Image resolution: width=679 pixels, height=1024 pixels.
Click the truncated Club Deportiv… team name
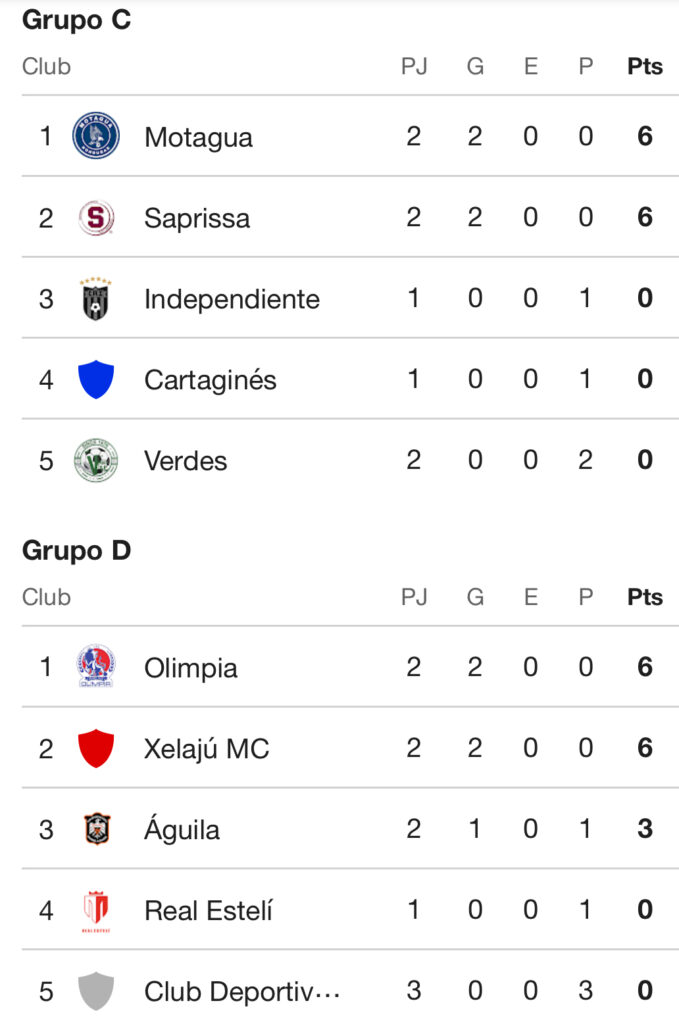tap(242, 992)
